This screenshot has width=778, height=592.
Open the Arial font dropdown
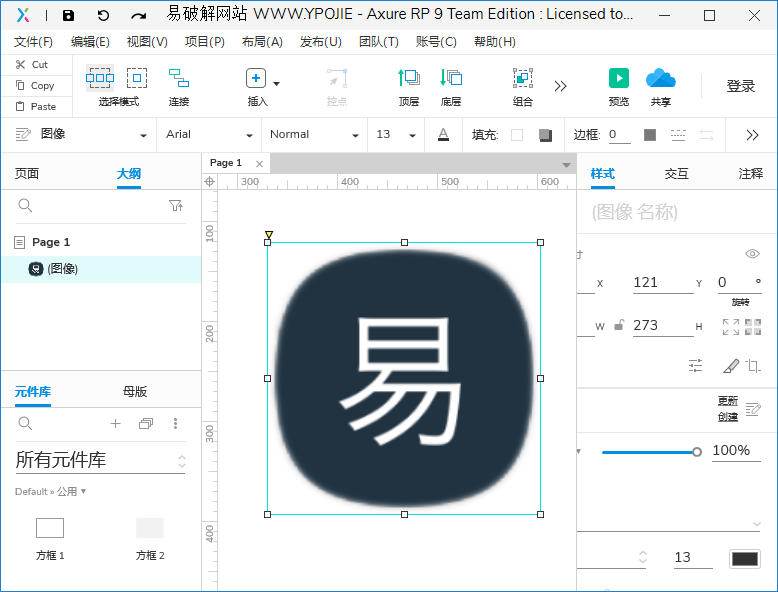tap(209, 135)
